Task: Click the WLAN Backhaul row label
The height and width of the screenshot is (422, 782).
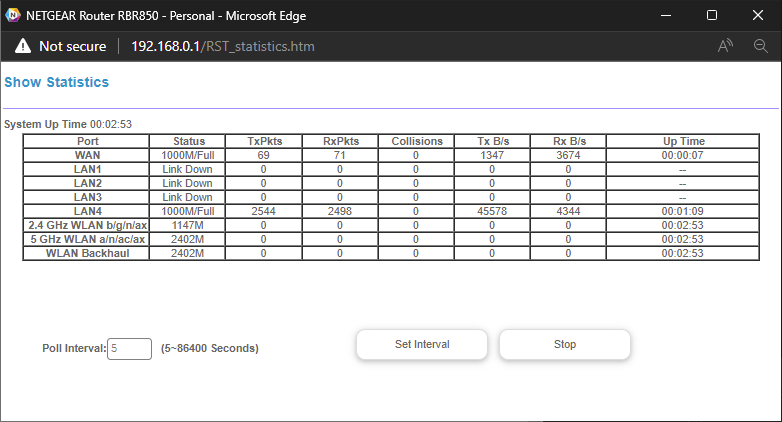Action: click(88, 253)
